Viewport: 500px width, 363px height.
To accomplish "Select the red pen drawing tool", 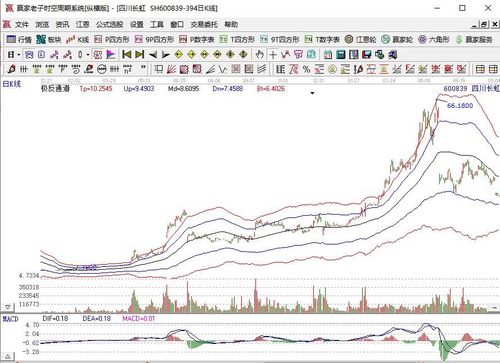I will (11, 69).
